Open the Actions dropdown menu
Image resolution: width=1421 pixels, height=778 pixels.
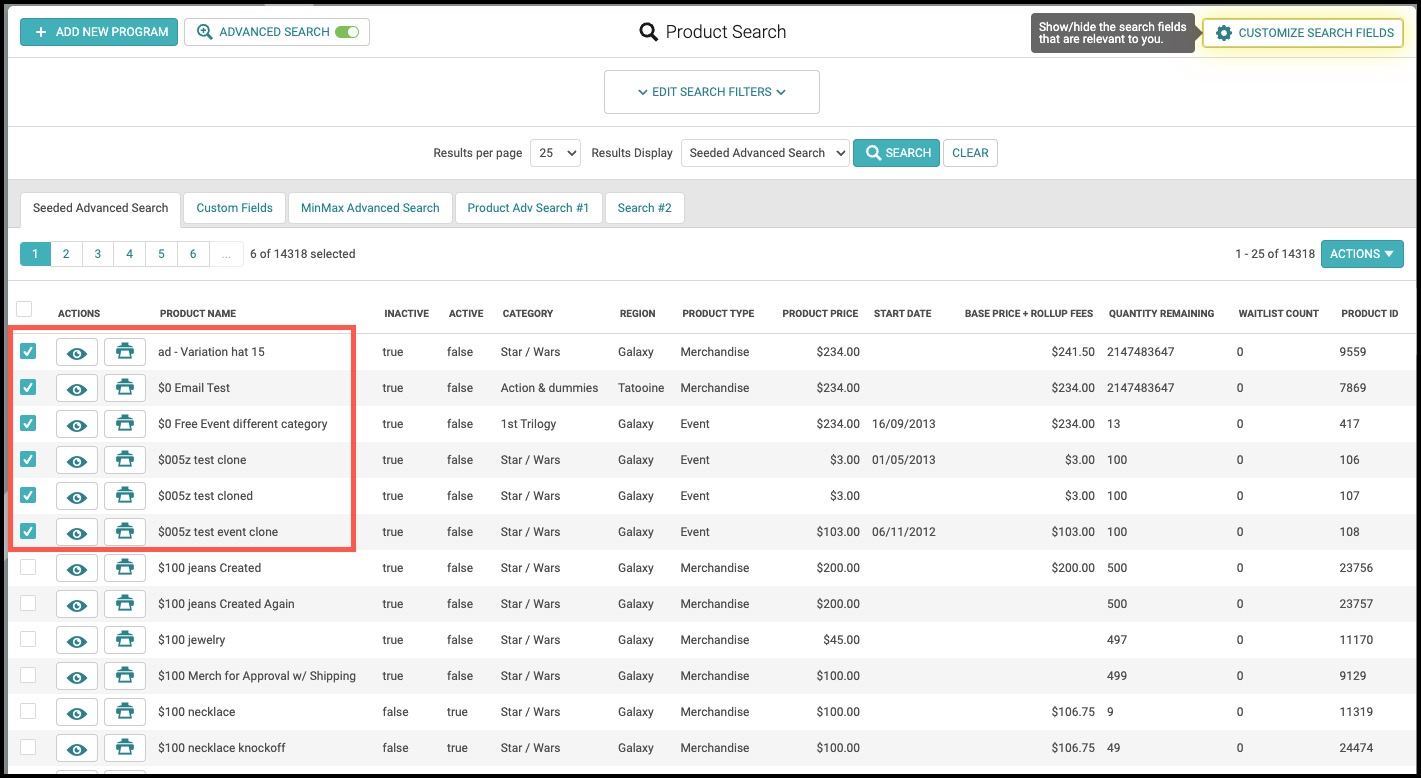1362,254
